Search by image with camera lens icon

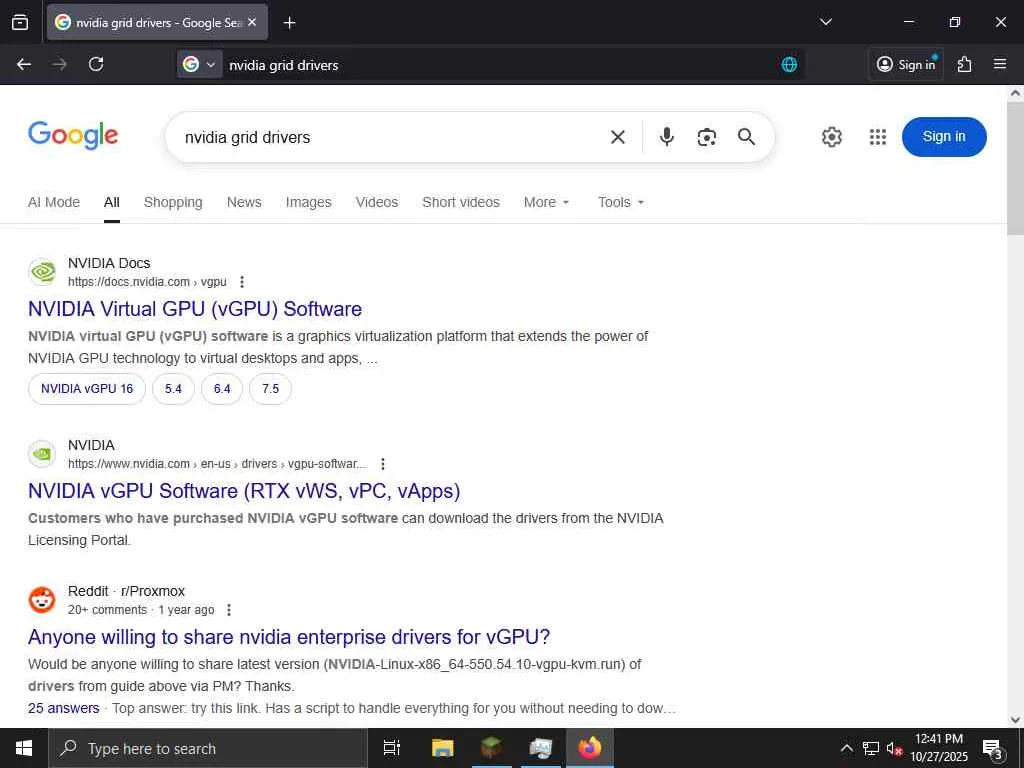click(707, 137)
